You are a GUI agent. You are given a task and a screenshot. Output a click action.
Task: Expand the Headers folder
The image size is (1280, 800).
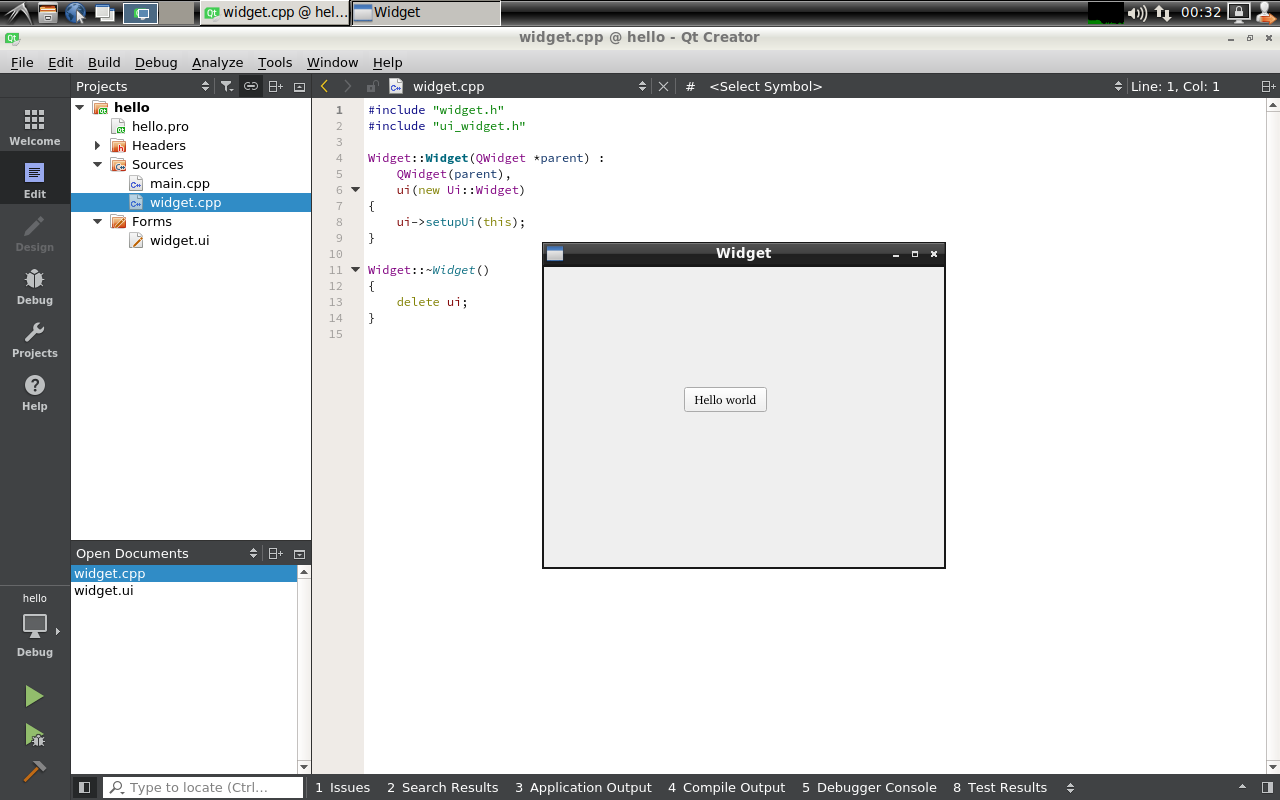[98, 145]
